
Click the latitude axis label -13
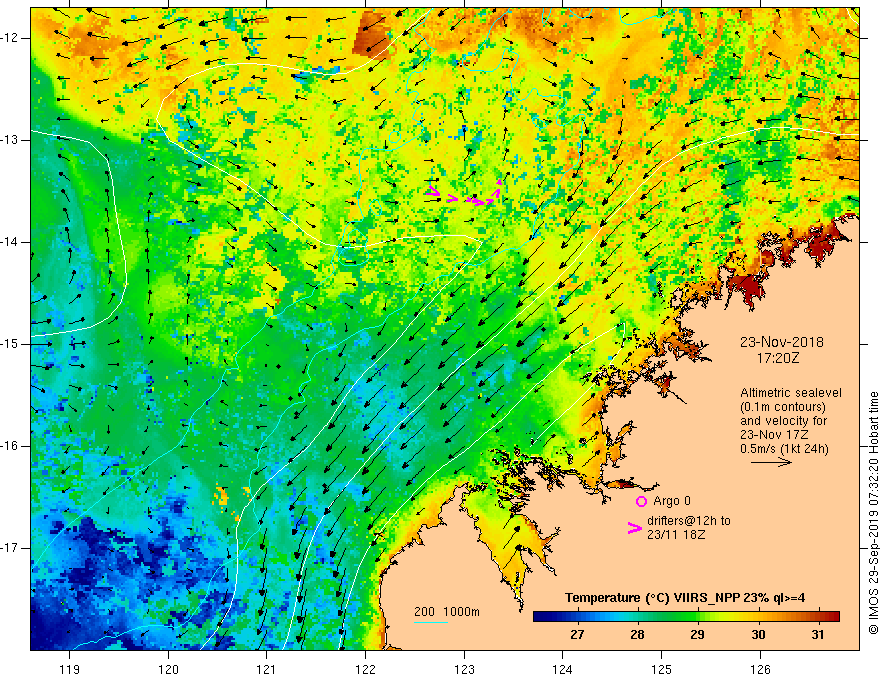(x=10, y=140)
